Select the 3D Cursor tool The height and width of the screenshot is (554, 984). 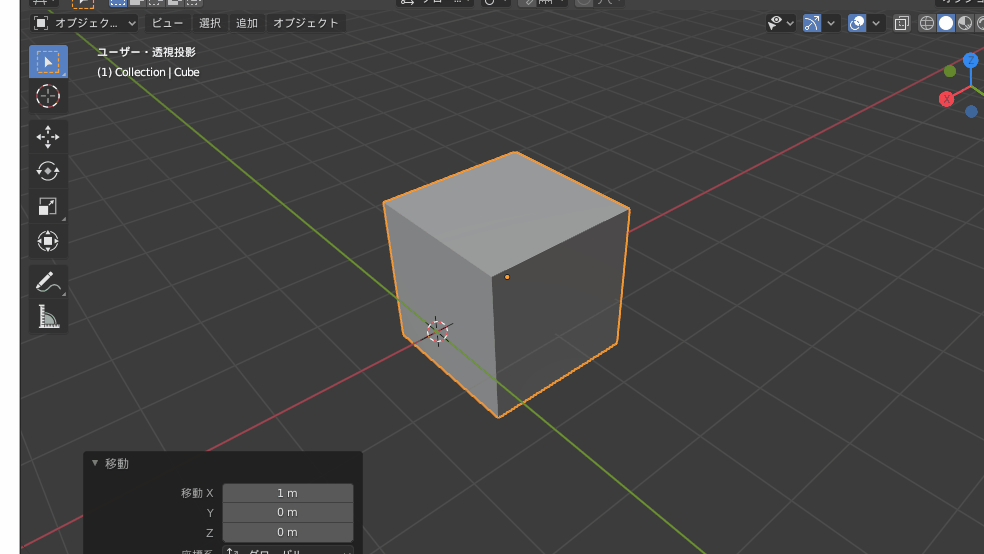[x=48, y=96]
